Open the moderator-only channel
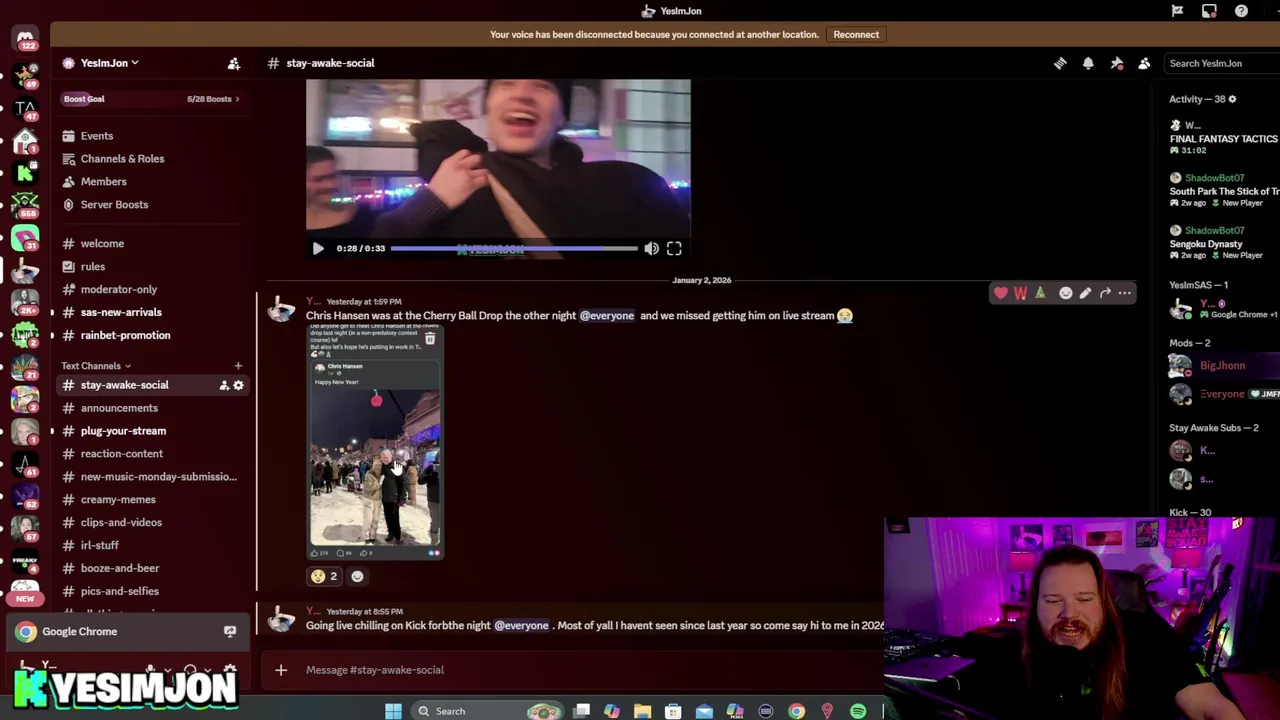This screenshot has width=1280, height=720. pos(118,290)
